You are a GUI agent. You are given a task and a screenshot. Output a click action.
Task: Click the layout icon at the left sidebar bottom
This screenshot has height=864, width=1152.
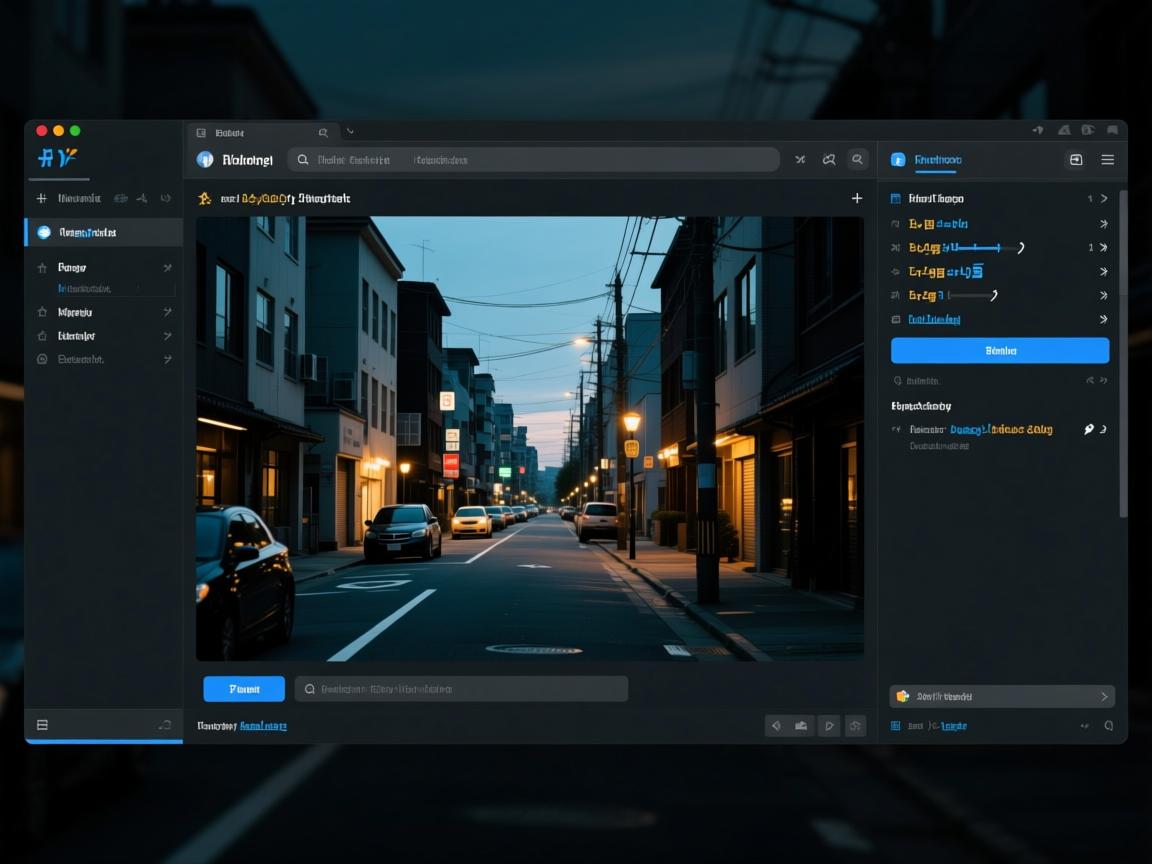point(43,725)
